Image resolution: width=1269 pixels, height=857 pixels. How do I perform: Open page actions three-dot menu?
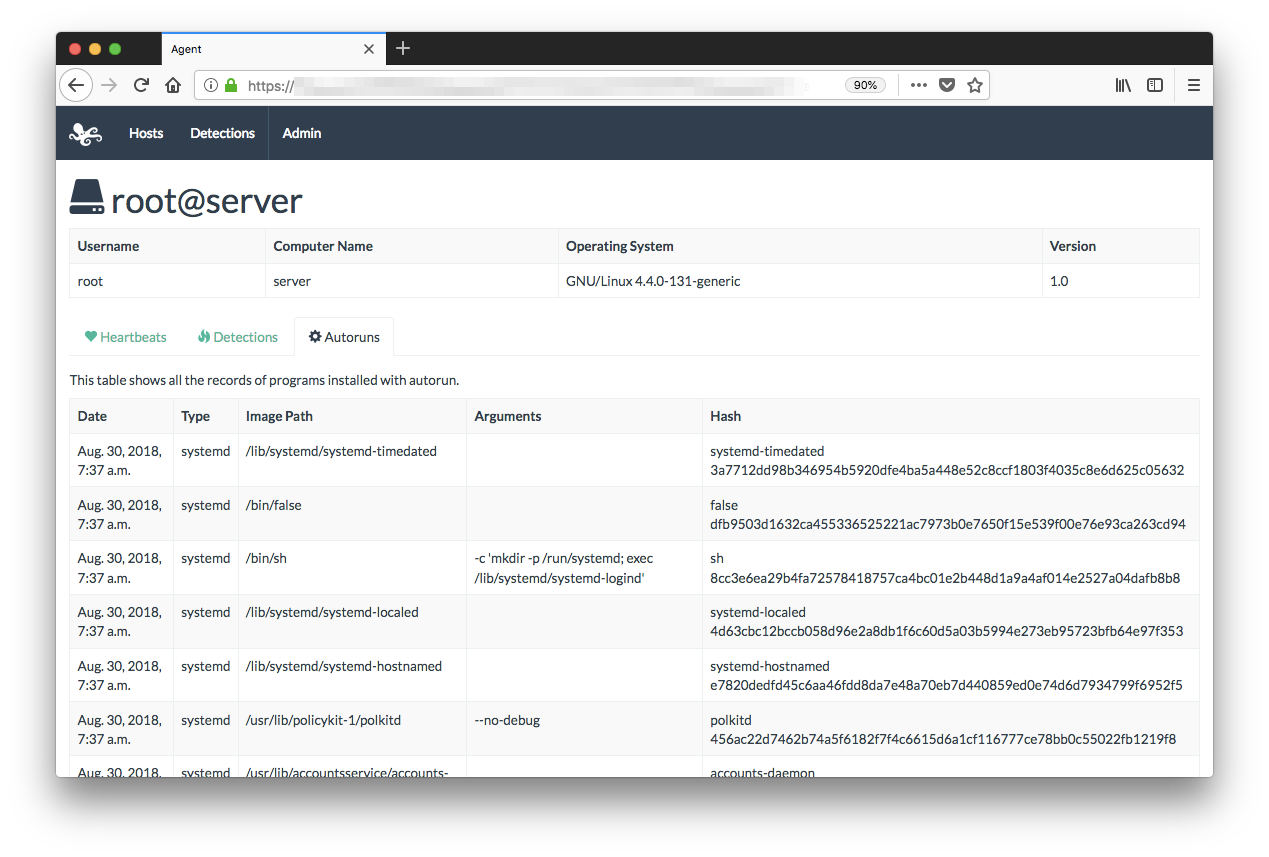[919, 85]
